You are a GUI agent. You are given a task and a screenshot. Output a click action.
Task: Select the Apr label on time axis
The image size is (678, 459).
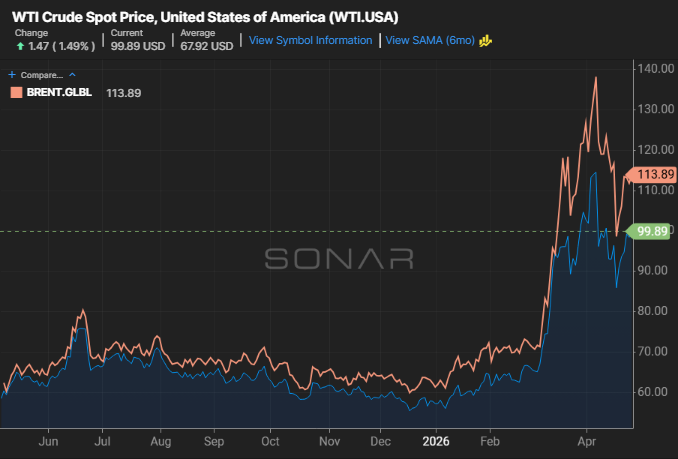click(587, 442)
